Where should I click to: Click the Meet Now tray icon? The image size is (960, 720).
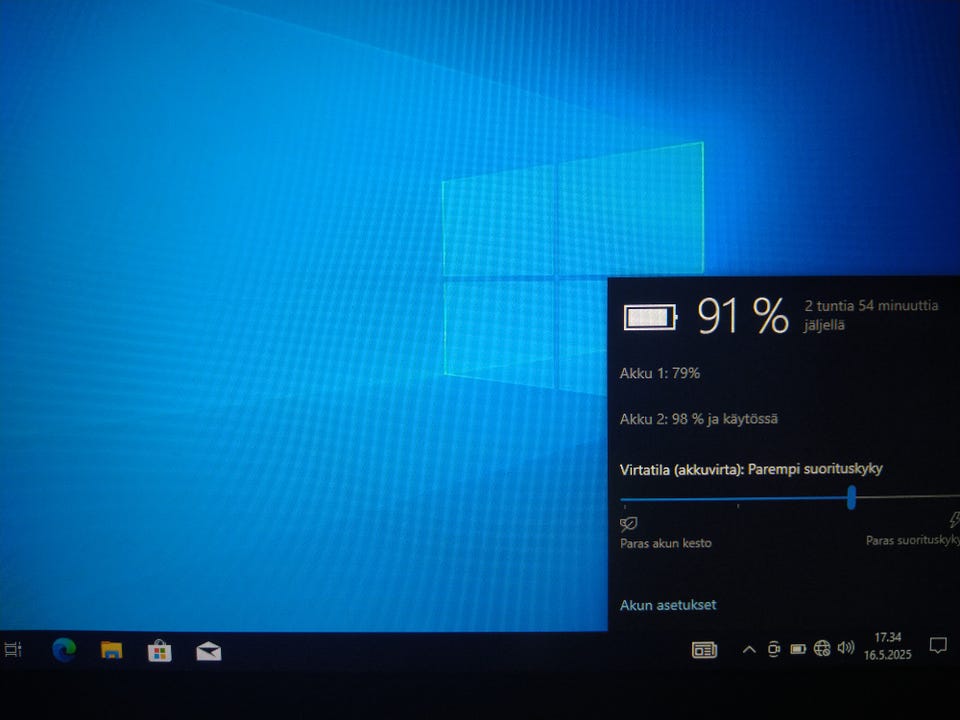[x=774, y=649]
